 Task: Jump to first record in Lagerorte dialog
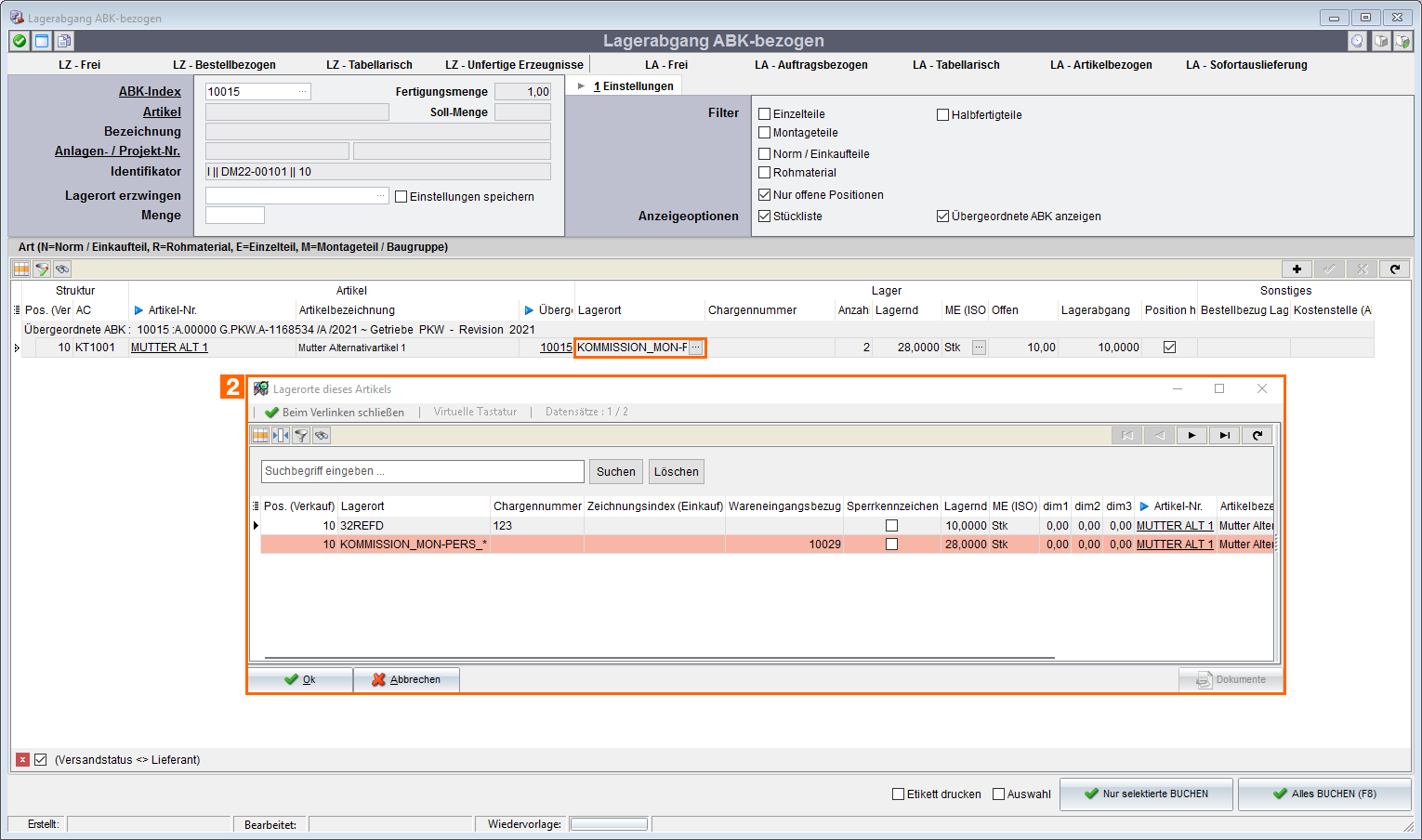click(1127, 435)
